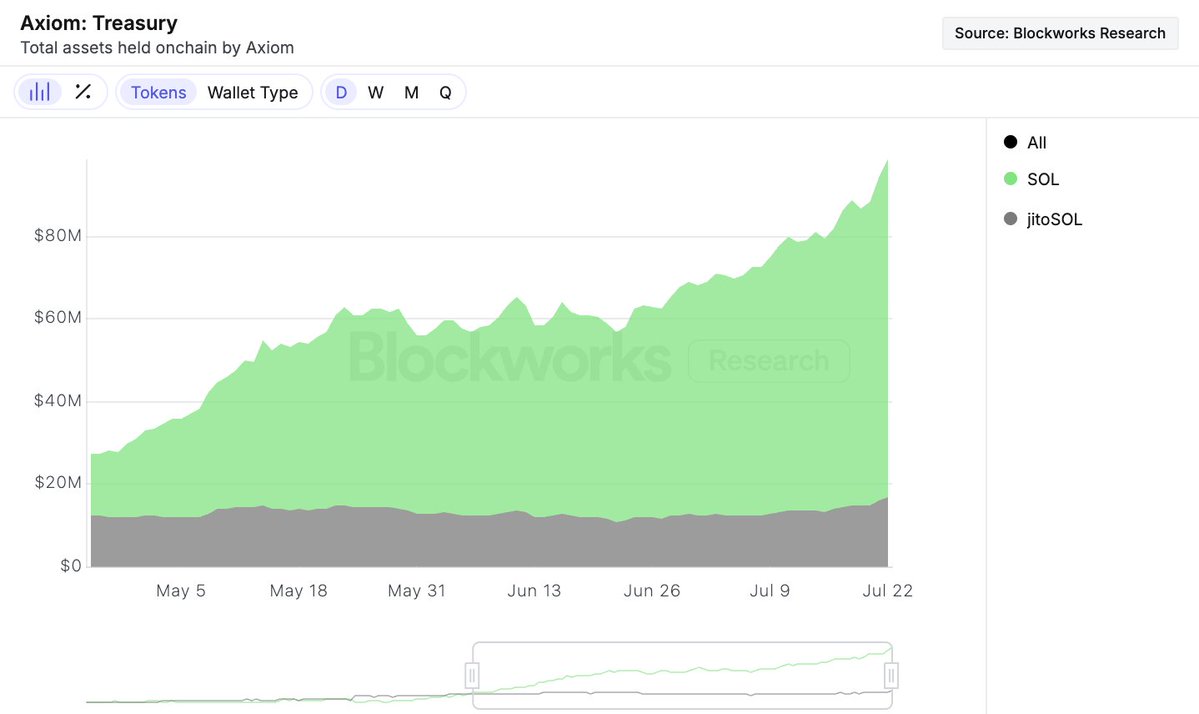The image size is (1199, 714).
Task: Click the green SOL area on chart
Action: (x=489, y=428)
